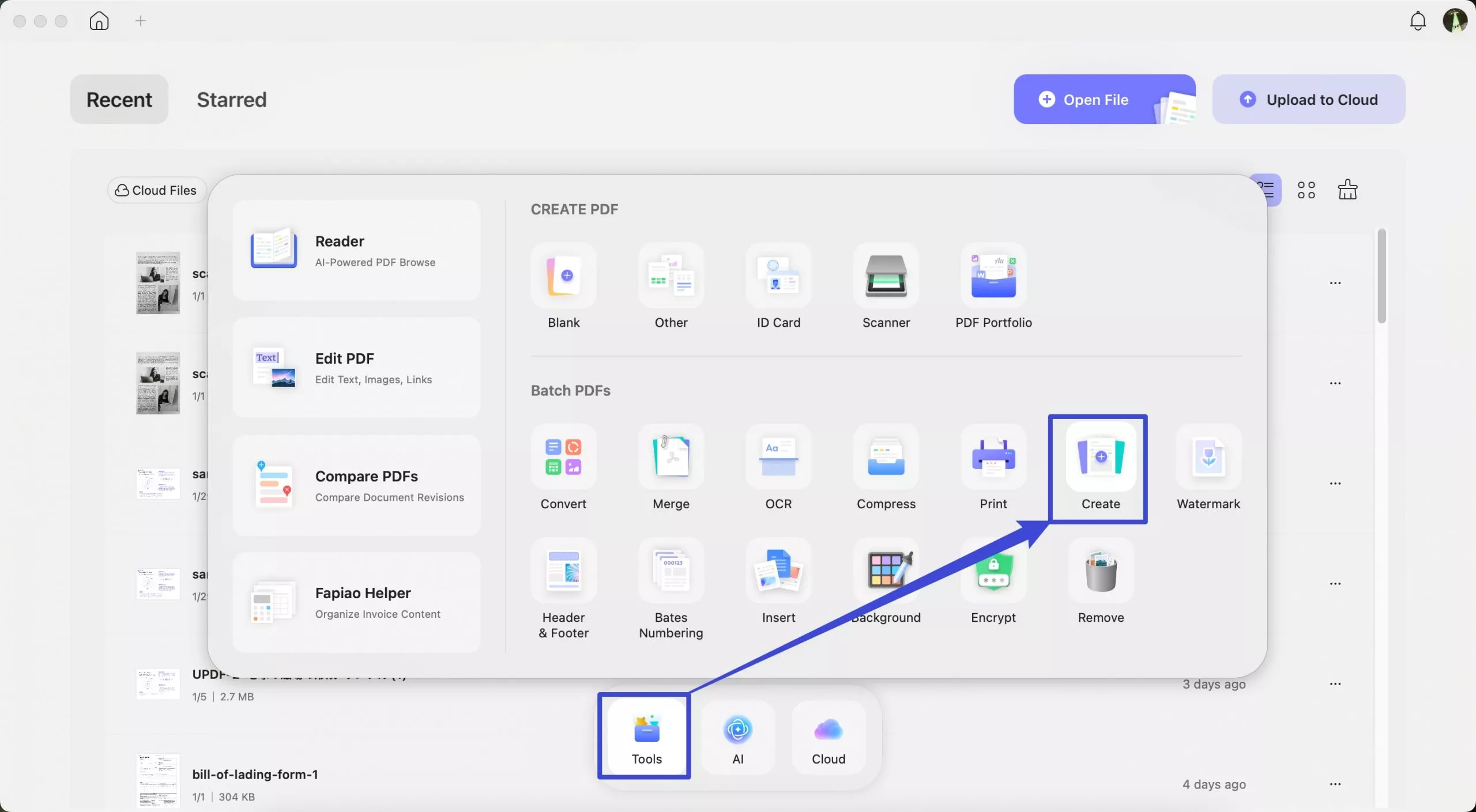Open options menu for bill-of-lading-form-1
This screenshot has width=1476, height=812.
pos(1336,784)
